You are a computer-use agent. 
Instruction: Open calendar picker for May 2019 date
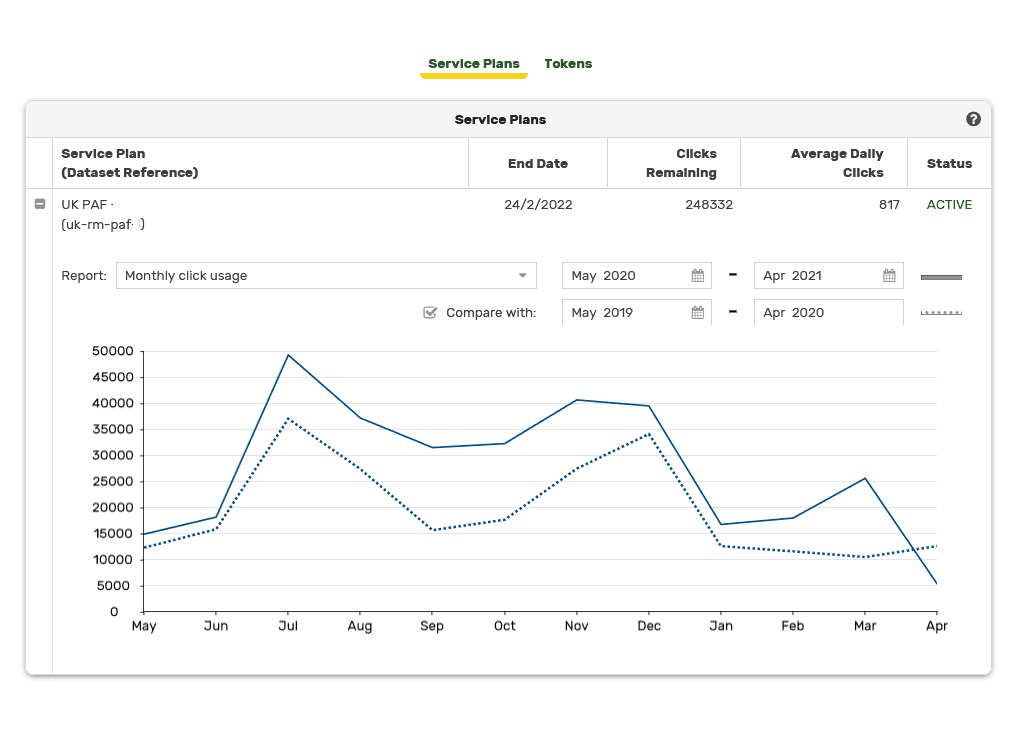(697, 313)
